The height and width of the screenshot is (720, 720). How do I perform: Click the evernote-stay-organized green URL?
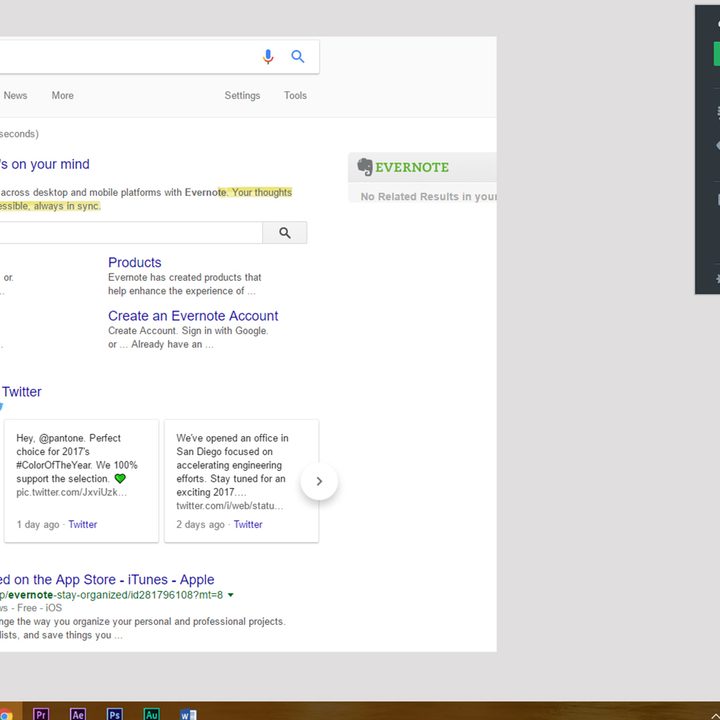111,595
